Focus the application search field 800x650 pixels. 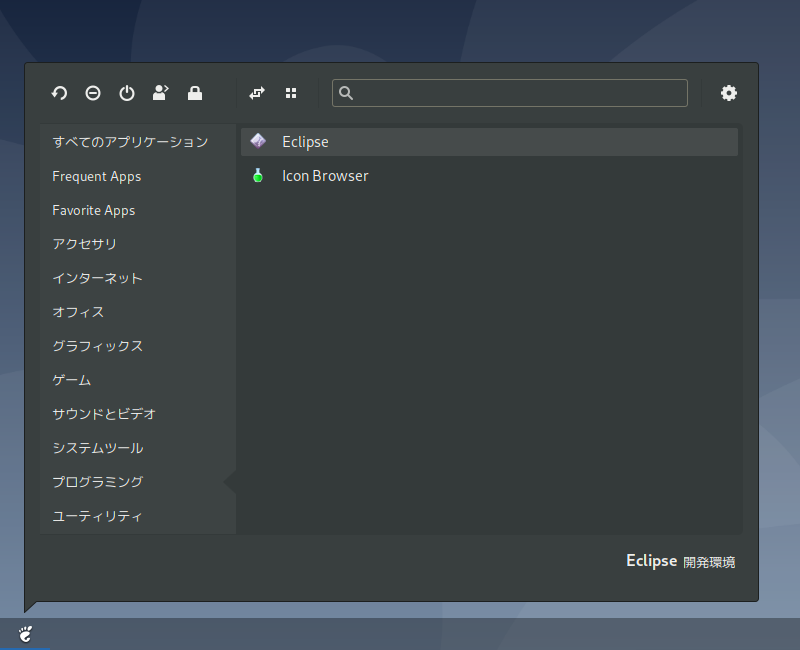pos(510,93)
